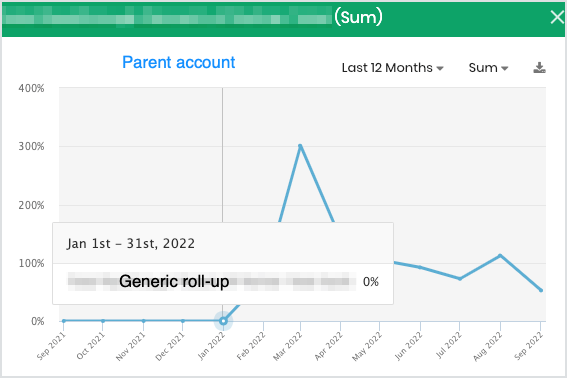This screenshot has width=567, height=378.
Task: Open the Last 12 Months dropdown
Action: [393, 68]
